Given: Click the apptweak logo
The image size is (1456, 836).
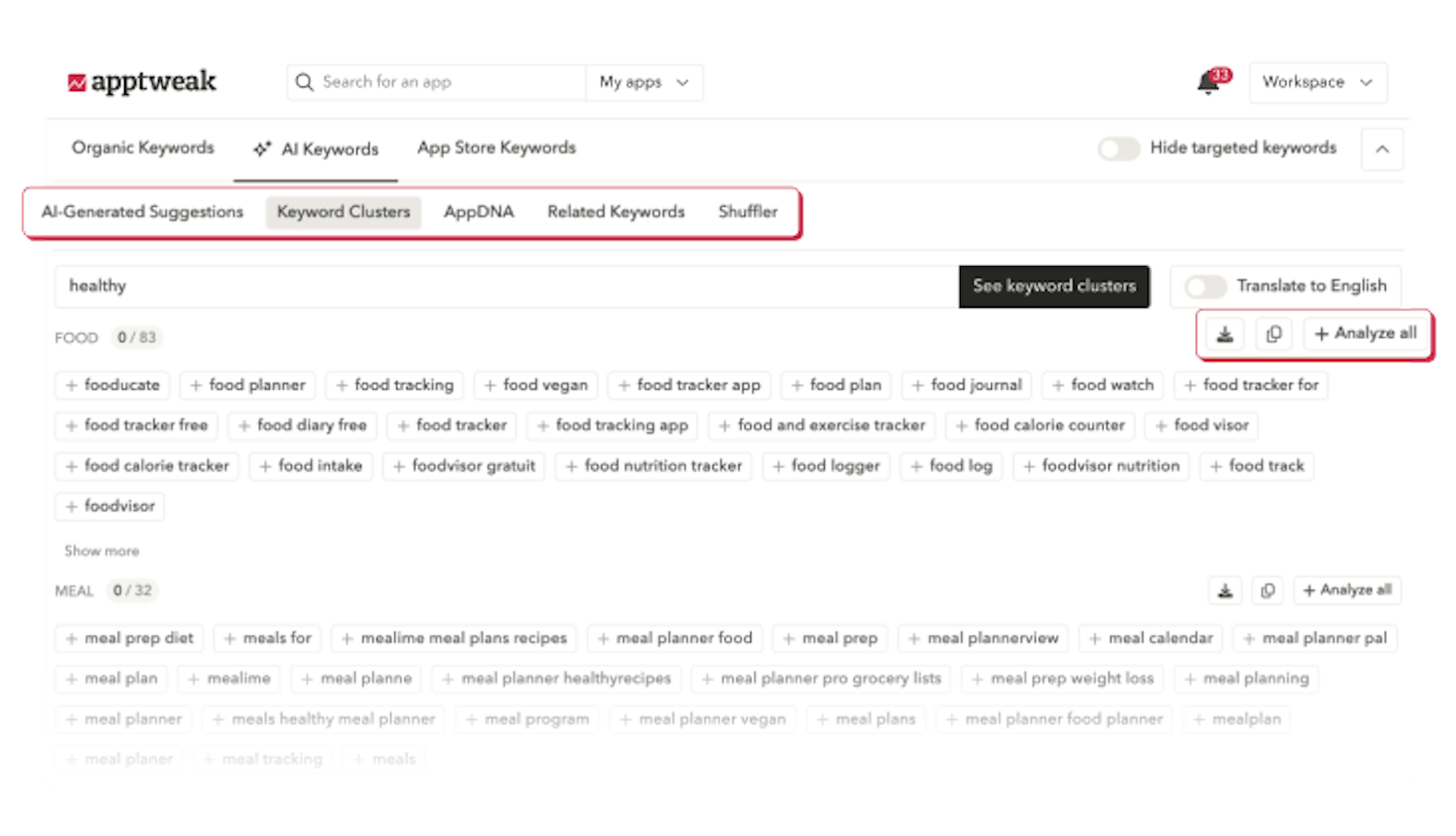Looking at the screenshot, I should [x=143, y=82].
